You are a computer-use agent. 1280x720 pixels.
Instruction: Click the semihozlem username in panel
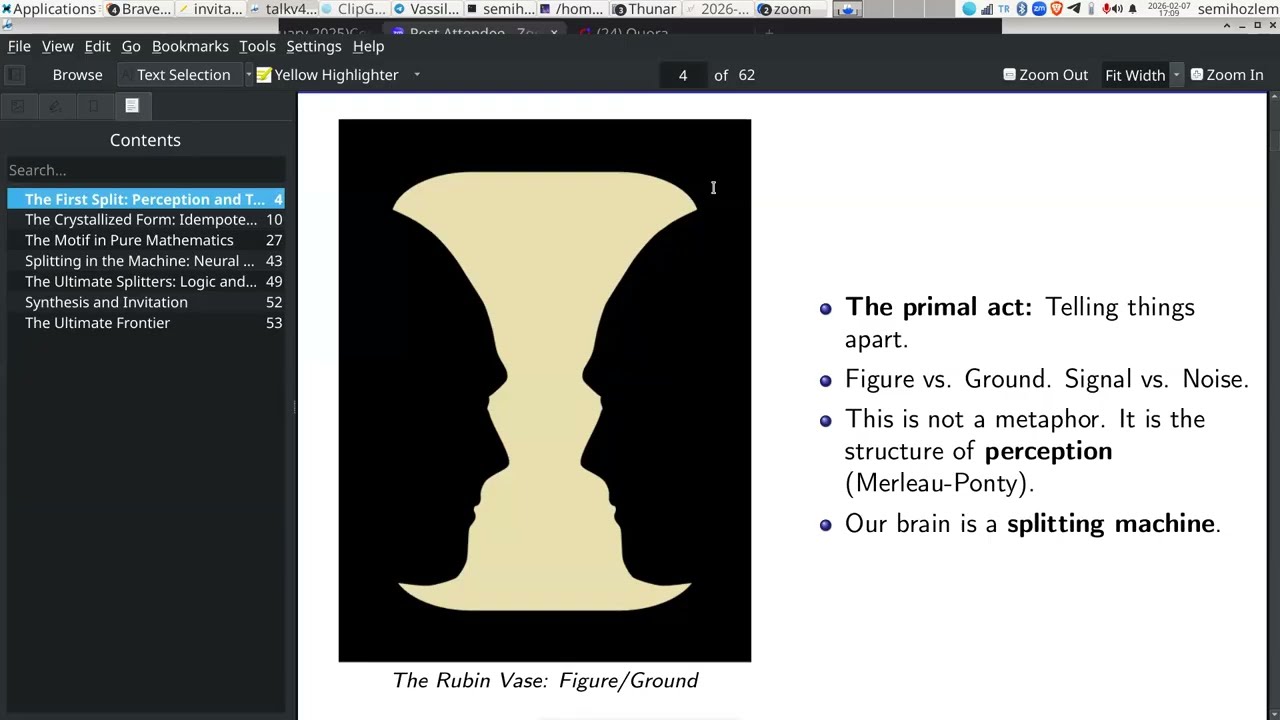pyautogui.click(x=1238, y=9)
